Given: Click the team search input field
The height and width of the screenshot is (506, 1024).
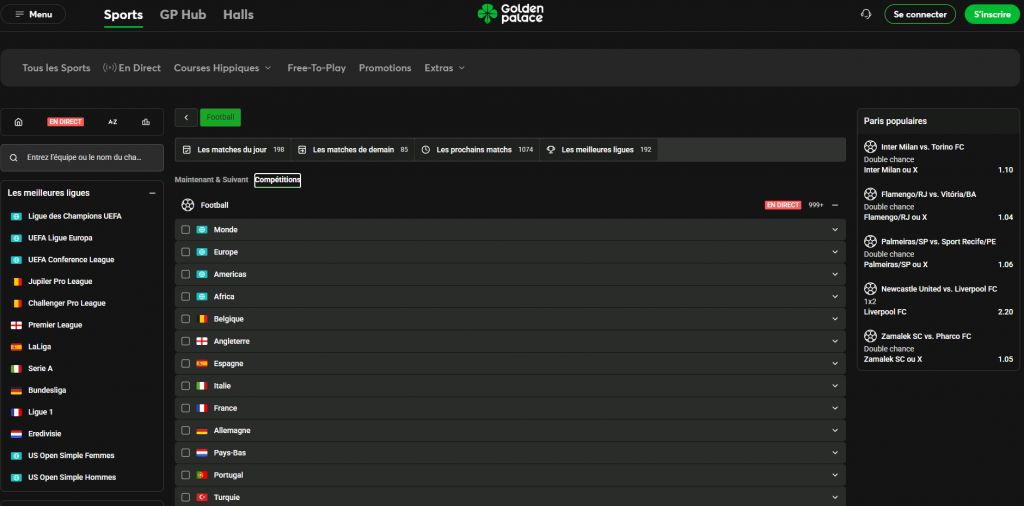Looking at the screenshot, I should (82, 157).
